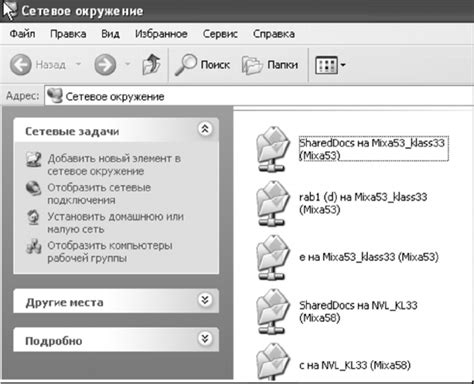Click the SharedDocs на Mixa53_klass33 label
Image resolution: width=474 pixels, height=384 pixels.
[373, 149]
